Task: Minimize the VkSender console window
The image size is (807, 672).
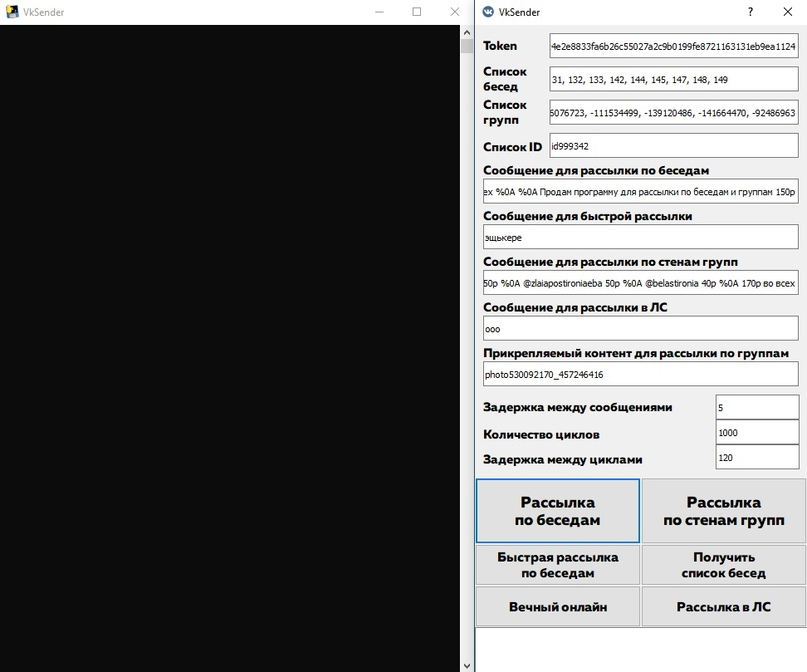Action: click(x=380, y=12)
